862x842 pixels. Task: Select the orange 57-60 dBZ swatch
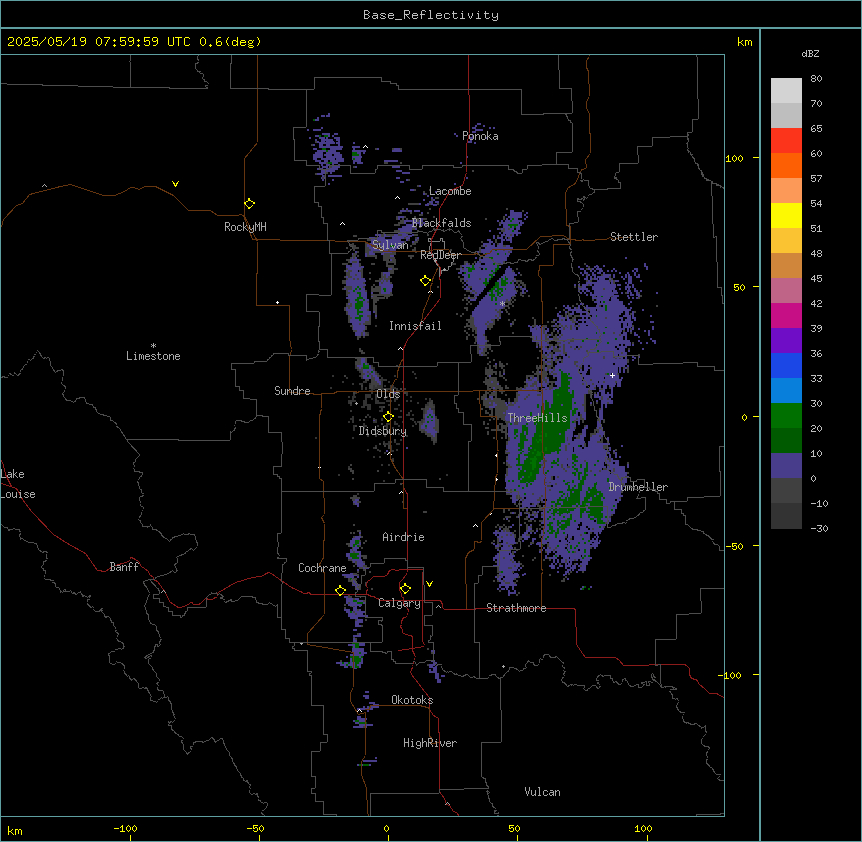(x=786, y=165)
